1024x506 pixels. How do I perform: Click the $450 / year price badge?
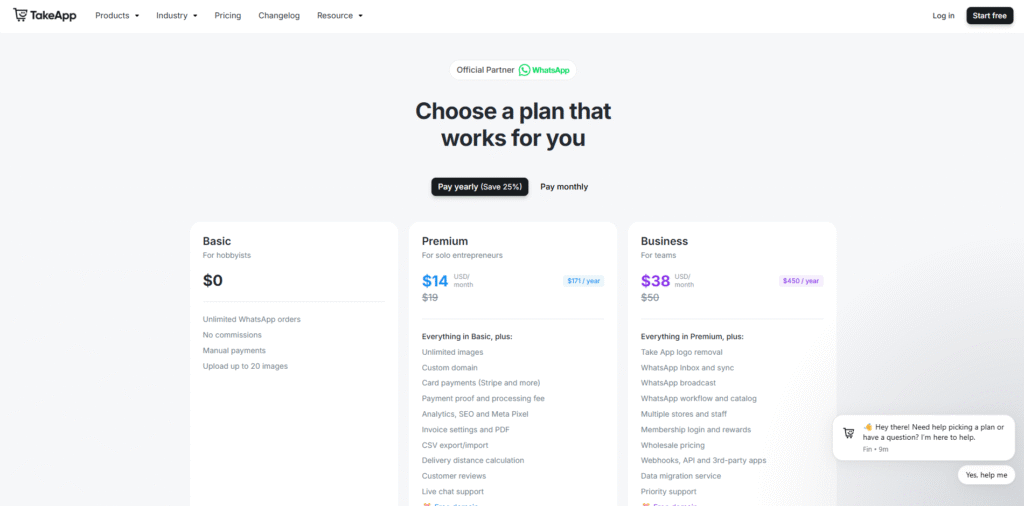click(801, 281)
